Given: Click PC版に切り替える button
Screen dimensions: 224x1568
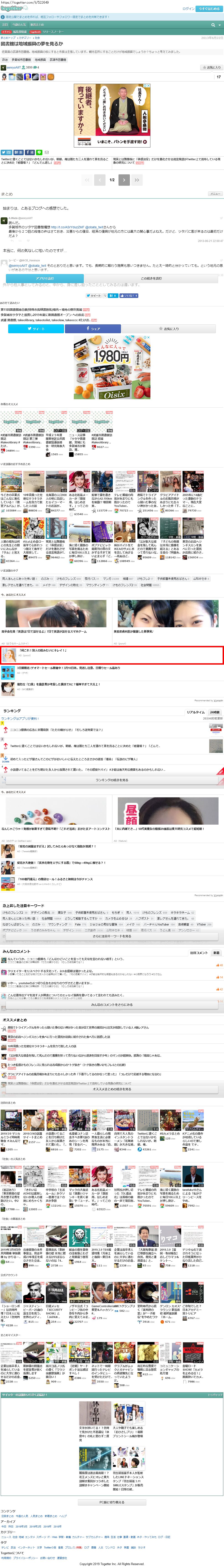Looking at the screenshot, I should [x=112, y=1502].
